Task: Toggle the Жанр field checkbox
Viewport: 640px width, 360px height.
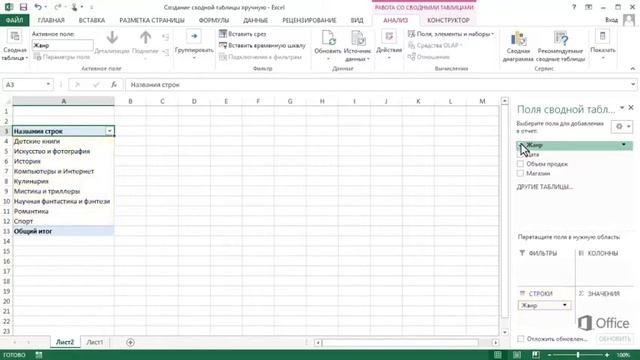Action: 520,145
